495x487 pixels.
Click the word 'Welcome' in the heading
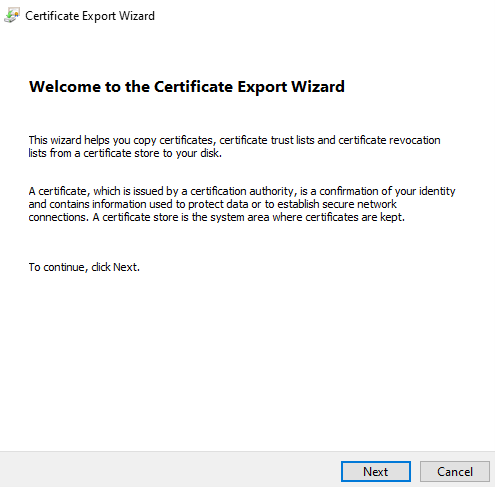[66, 87]
